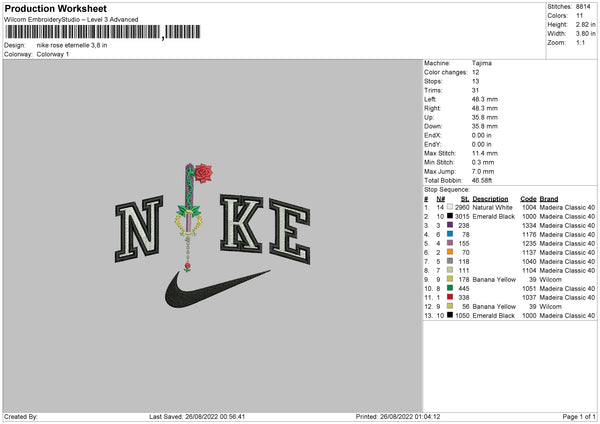600x424 pixels.
Task: Click the red rose in the design
Action: [203, 173]
